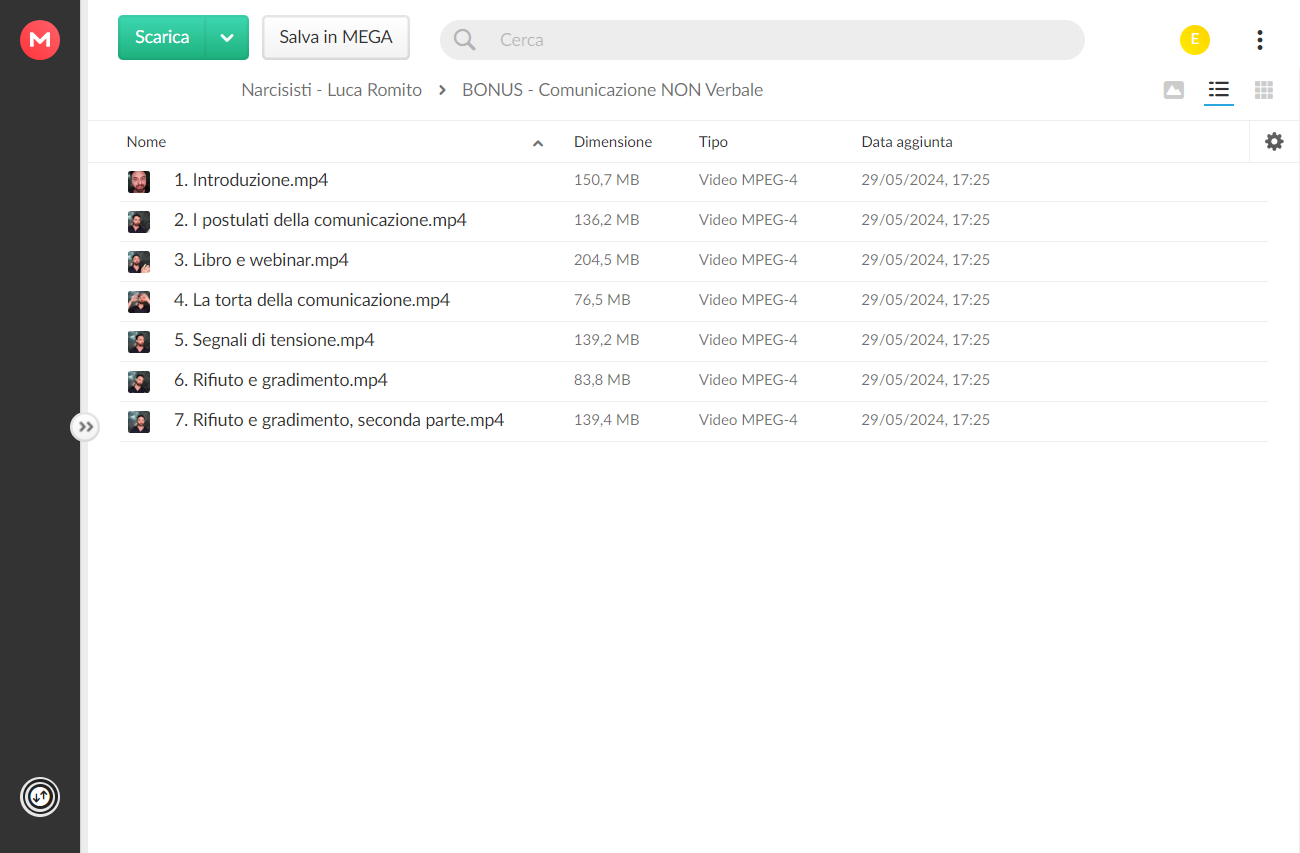1300x853 pixels.
Task: Expand the sidebar with double-arrow button
Action: coord(86,427)
